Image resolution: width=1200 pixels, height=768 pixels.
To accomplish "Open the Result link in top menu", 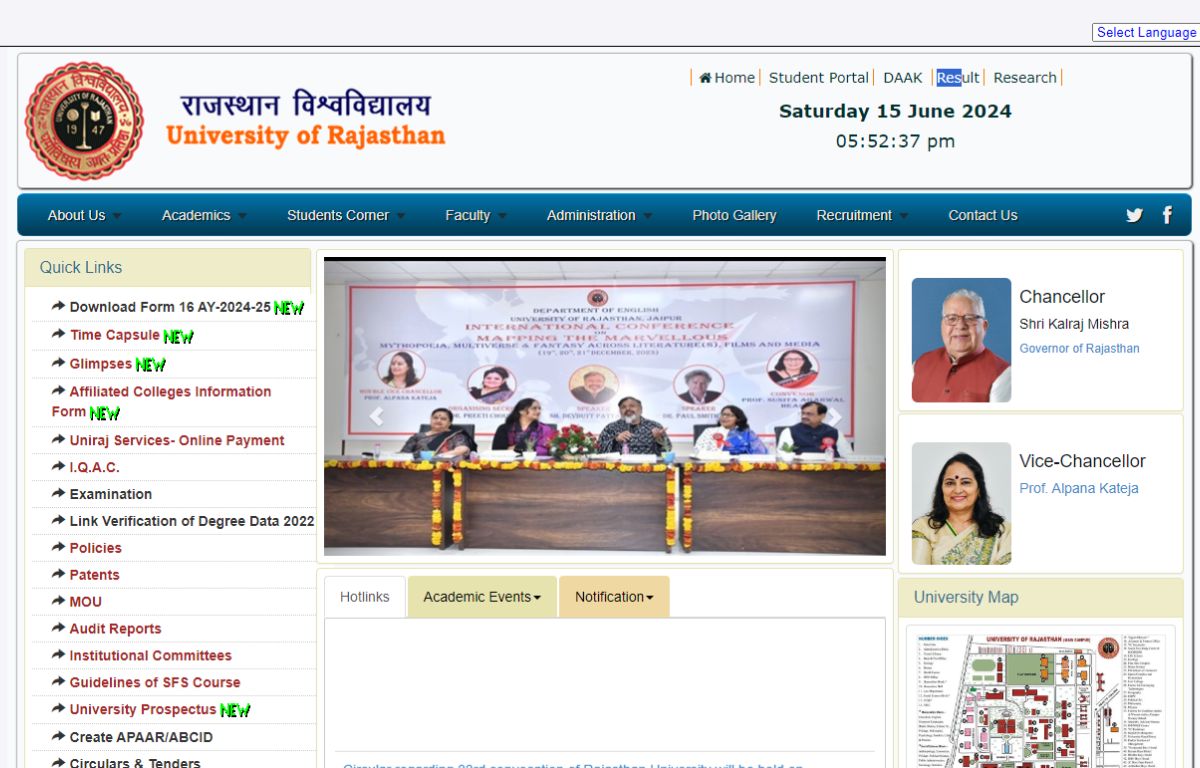I will [x=958, y=78].
